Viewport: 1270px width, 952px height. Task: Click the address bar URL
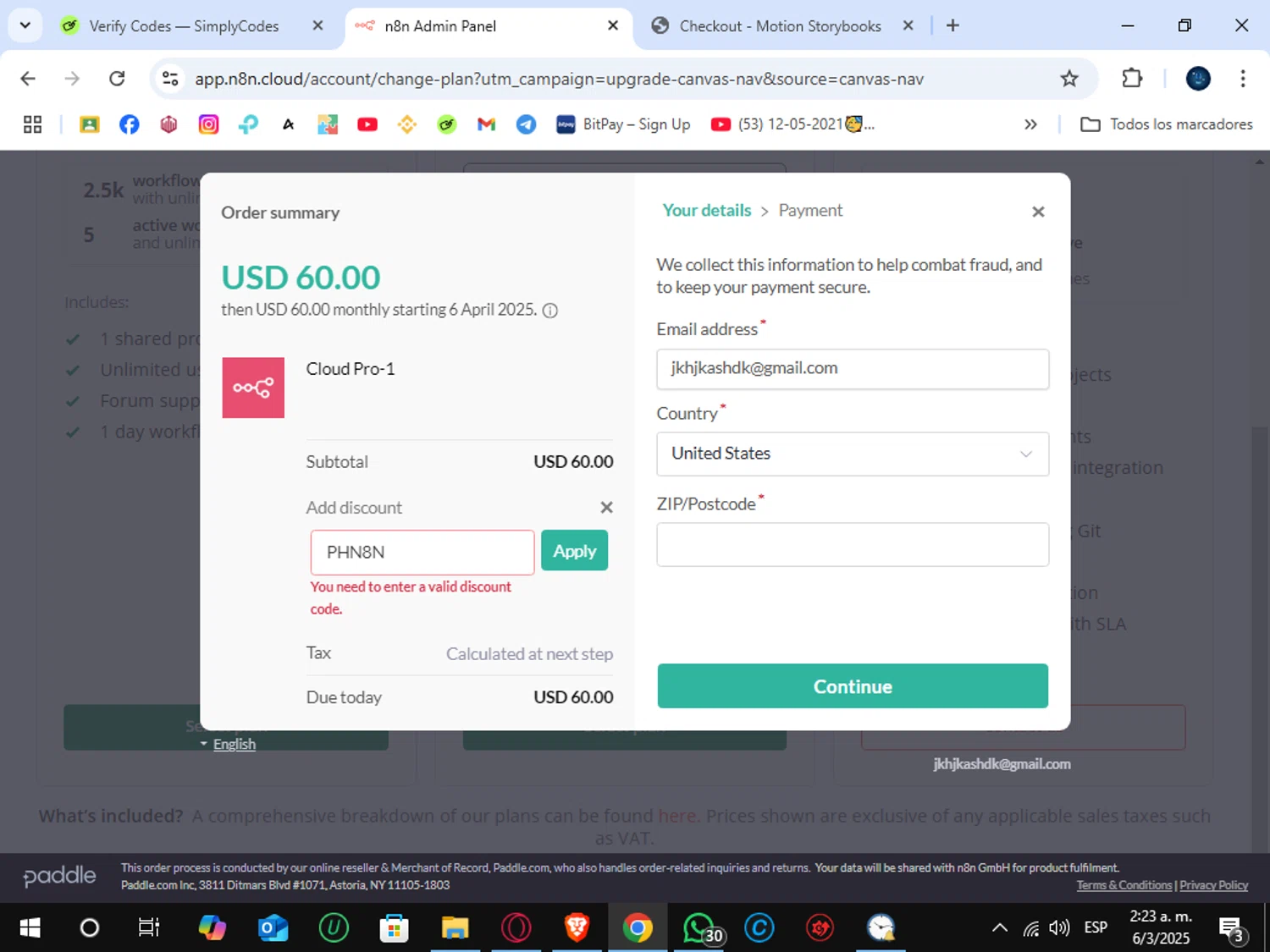(x=559, y=79)
